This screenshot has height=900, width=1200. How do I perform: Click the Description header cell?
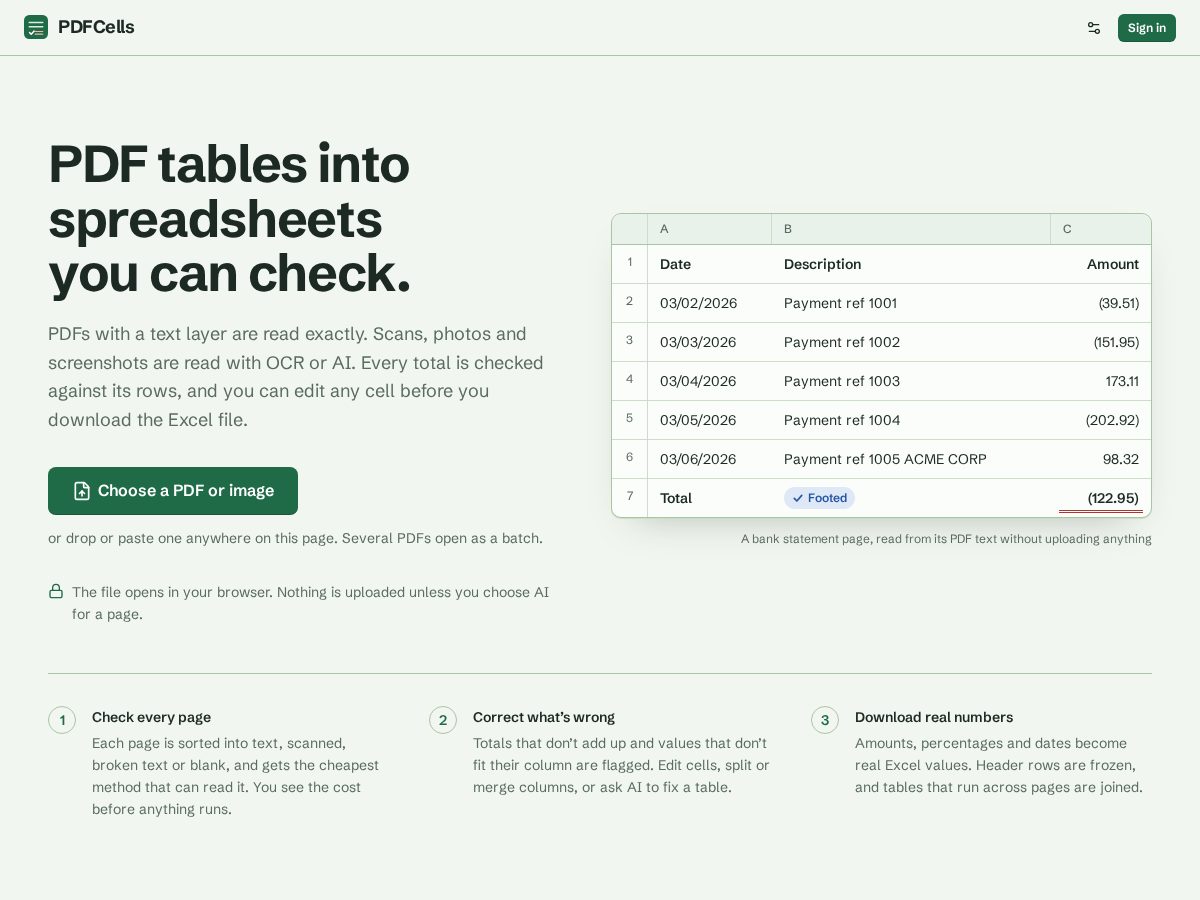(911, 264)
